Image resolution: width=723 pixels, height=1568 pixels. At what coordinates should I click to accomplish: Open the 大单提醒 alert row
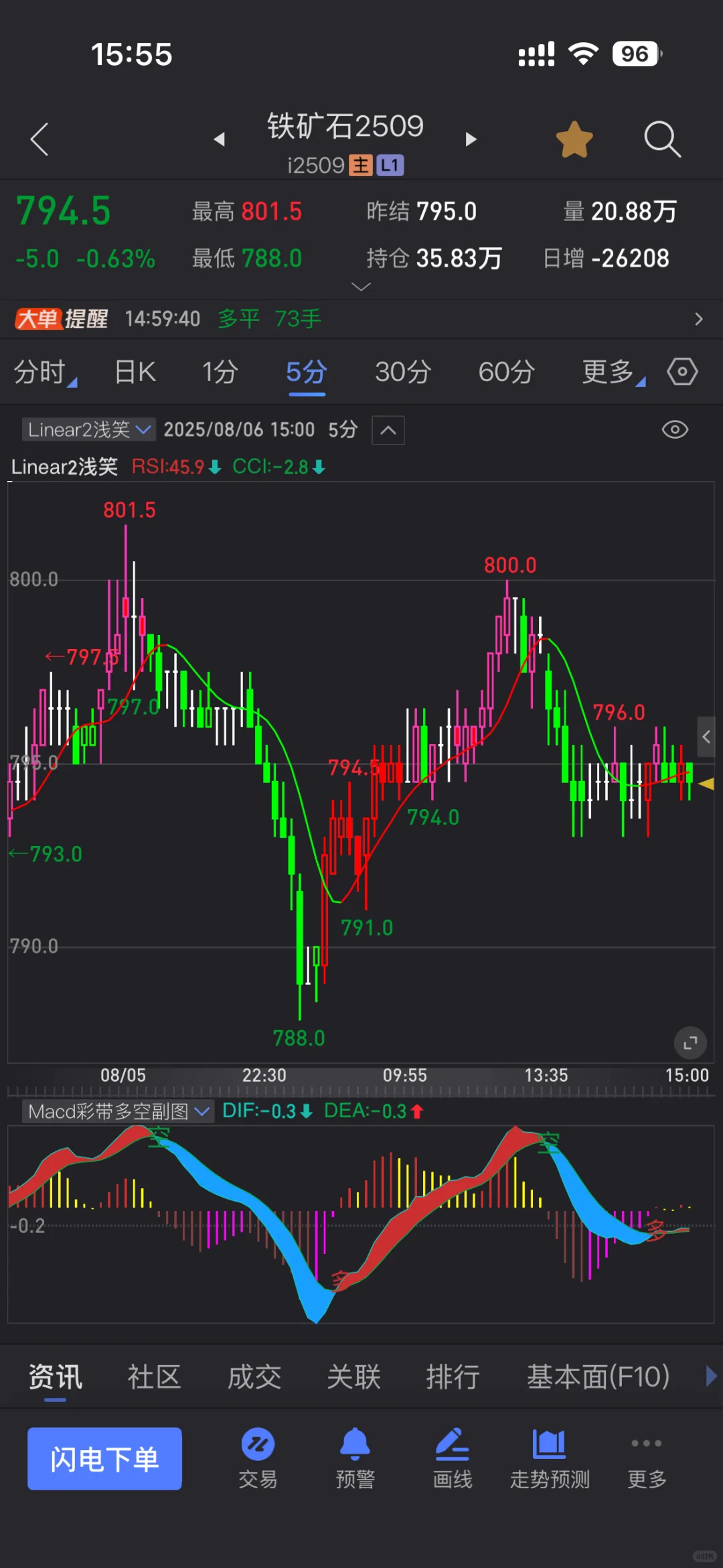pos(361,319)
